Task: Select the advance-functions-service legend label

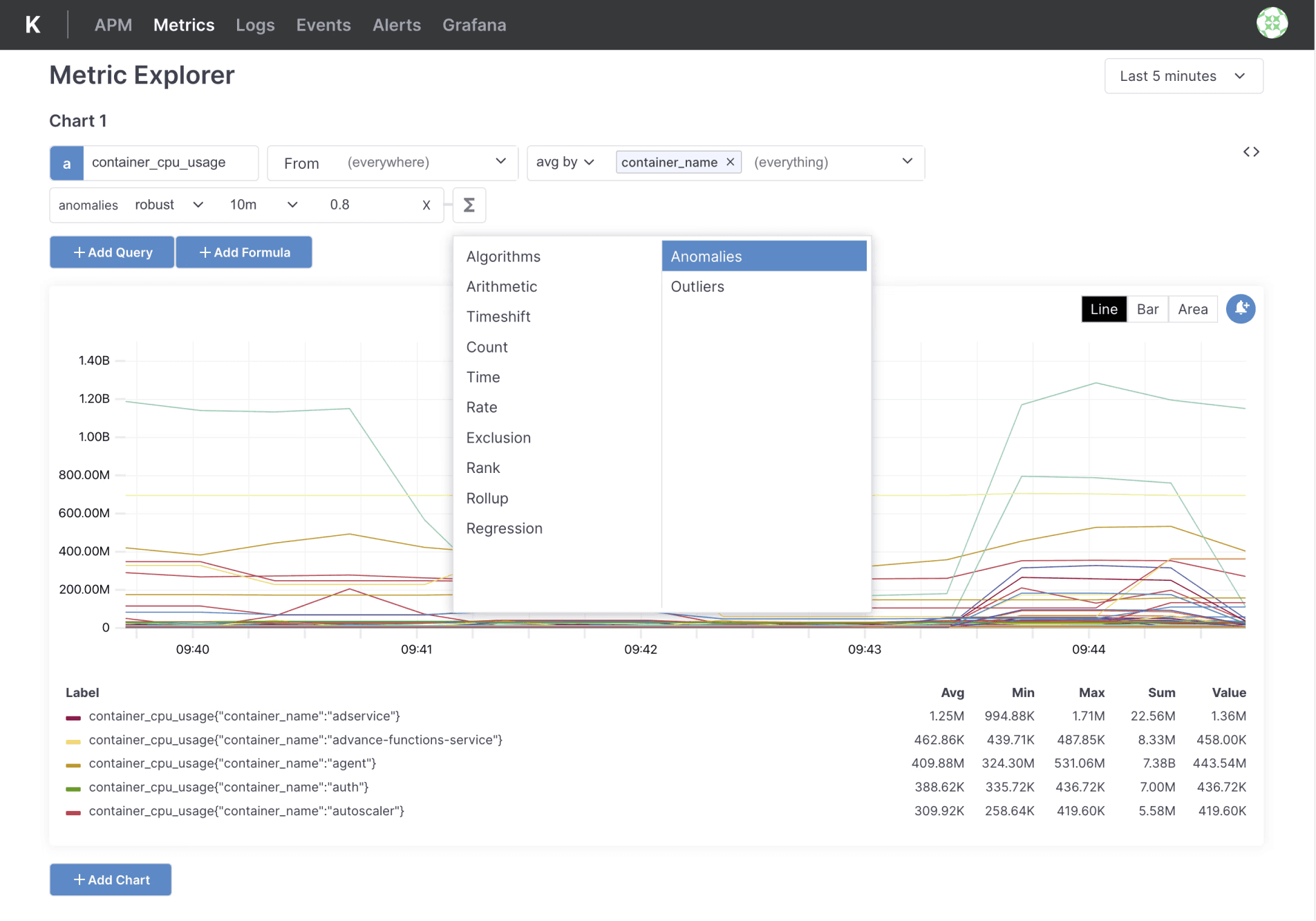Action: [296, 740]
